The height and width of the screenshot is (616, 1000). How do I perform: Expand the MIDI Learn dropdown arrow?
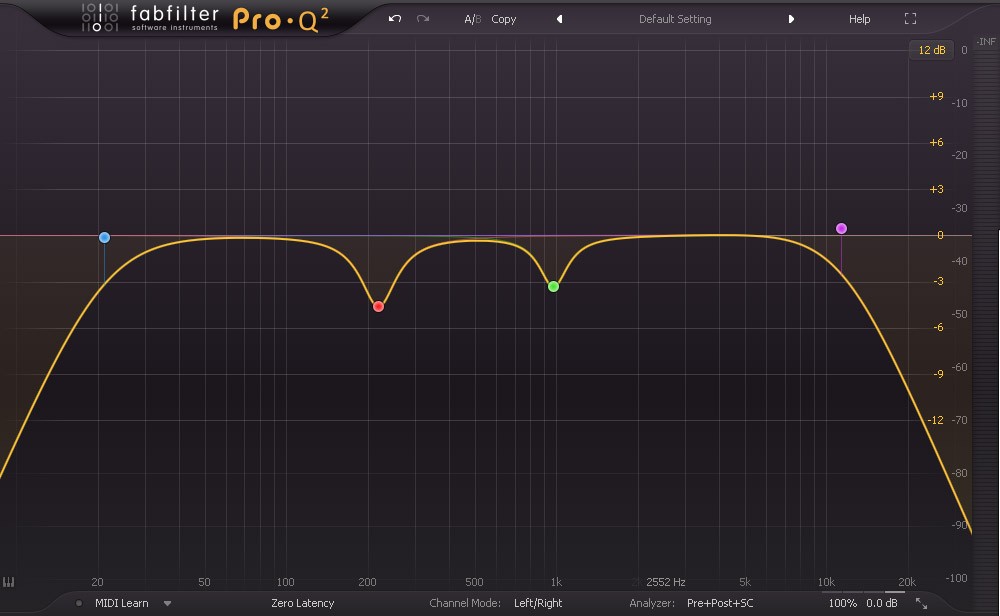tap(167, 603)
